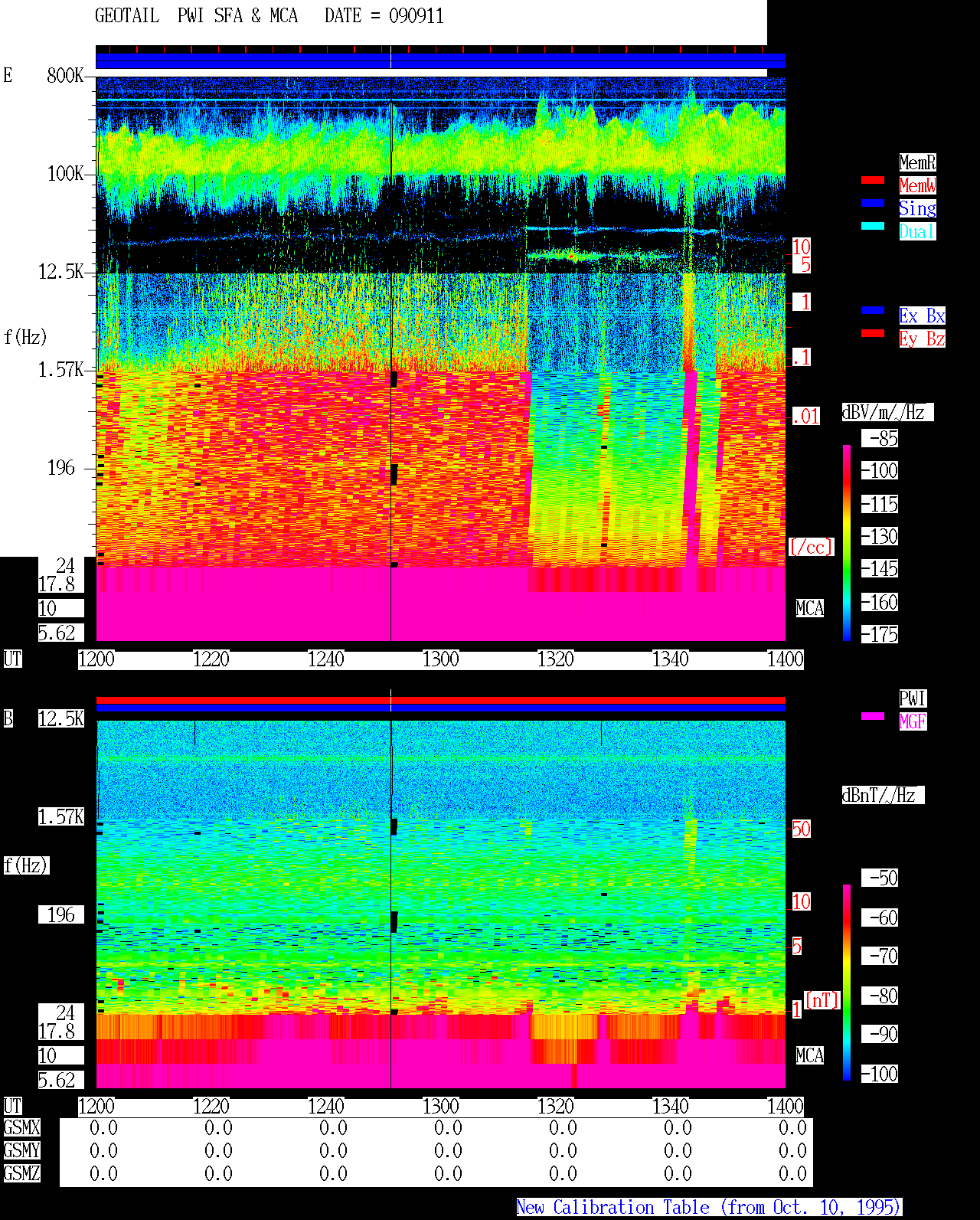The image size is (980, 1220).
Task: Click the 800K frequency axis label
Action: [x=65, y=75]
